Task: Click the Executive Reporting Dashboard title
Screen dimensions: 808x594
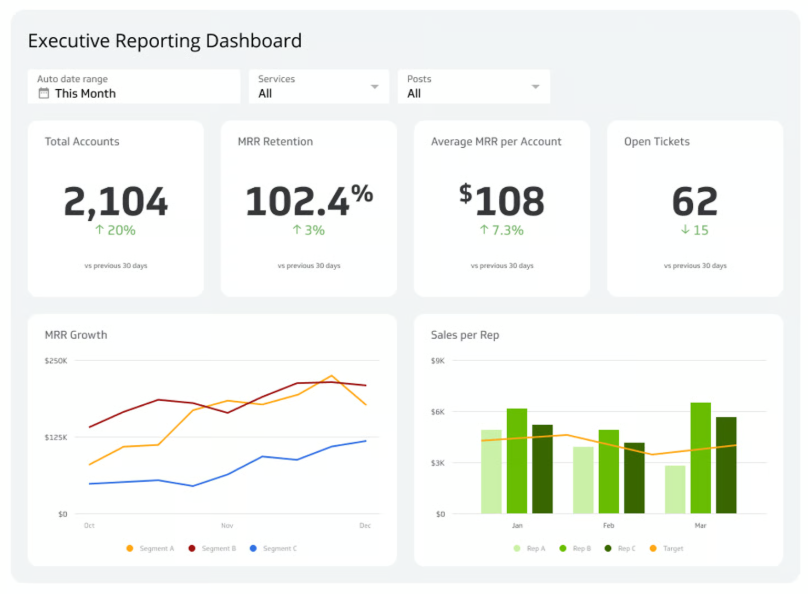Action: 165,41
